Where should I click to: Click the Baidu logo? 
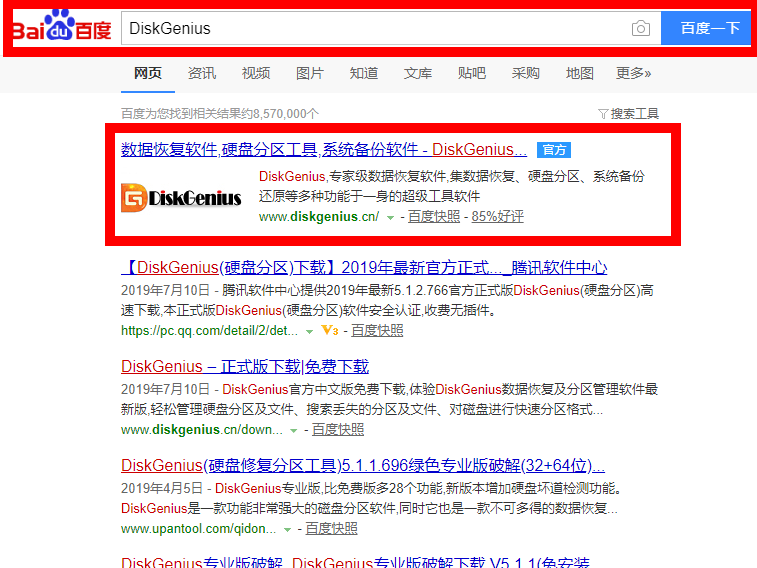(62, 26)
